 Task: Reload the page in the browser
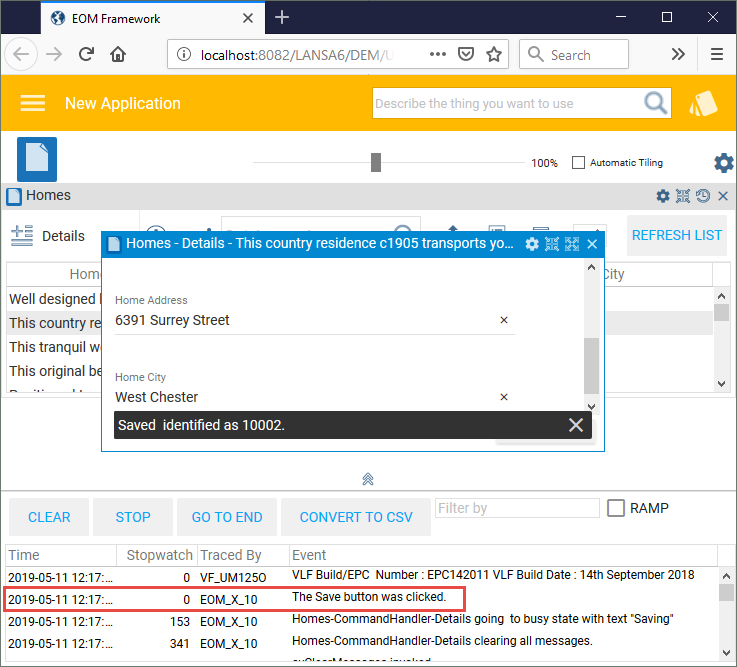point(87,55)
